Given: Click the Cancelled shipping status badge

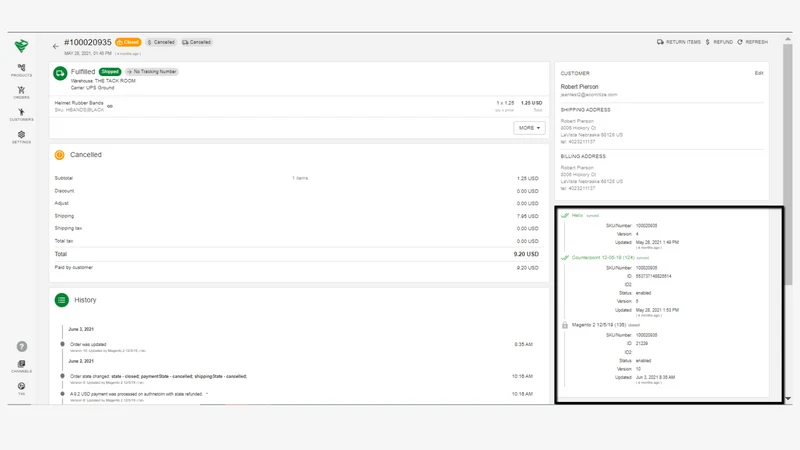Looking at the screenshot, I should [196, 42].
